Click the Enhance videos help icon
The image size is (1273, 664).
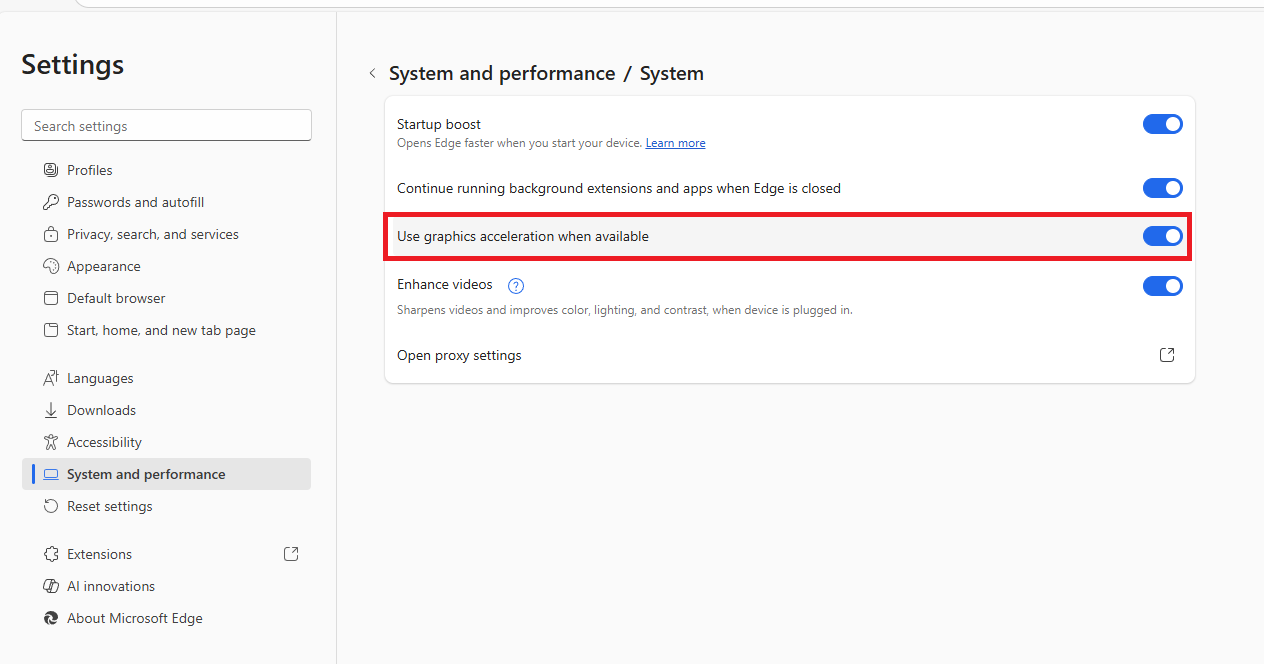[x=516, y=285]
